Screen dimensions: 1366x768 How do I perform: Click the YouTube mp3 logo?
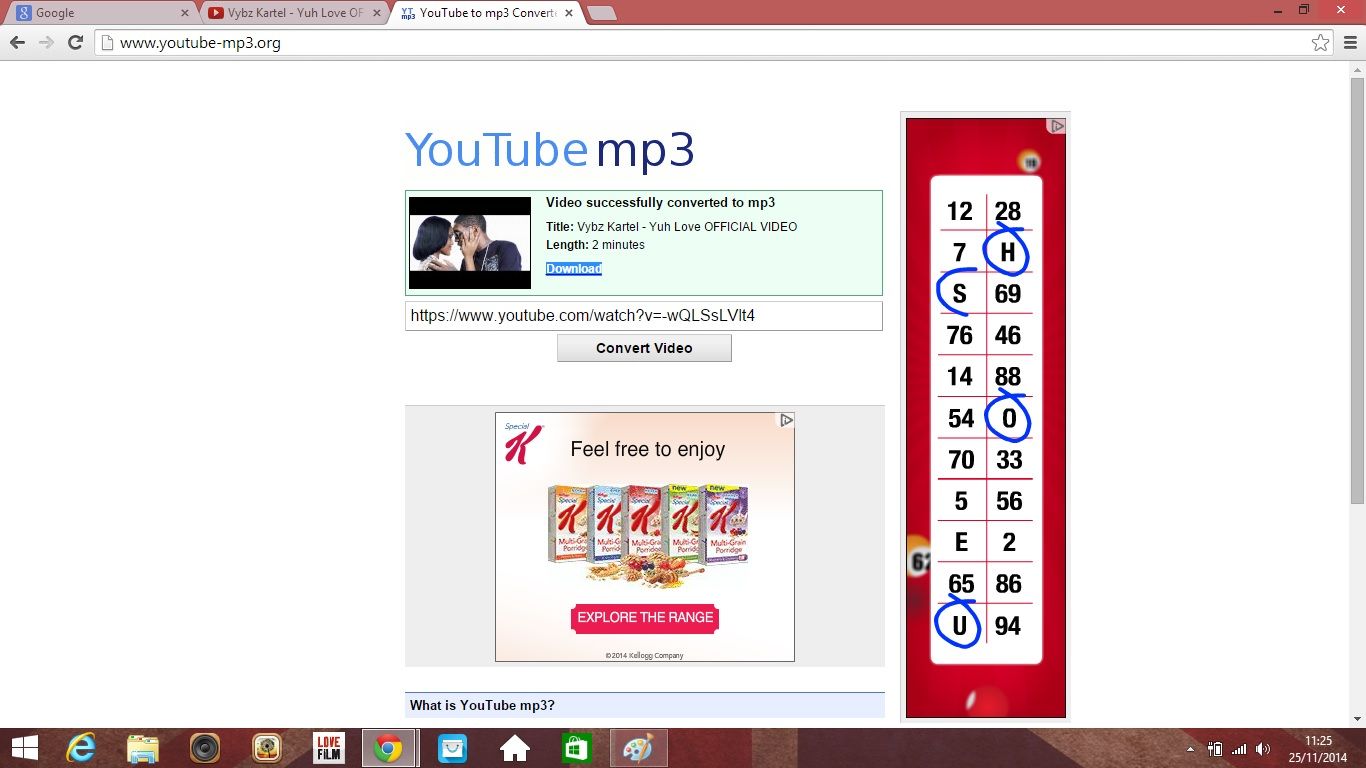(x=550, y=150)
